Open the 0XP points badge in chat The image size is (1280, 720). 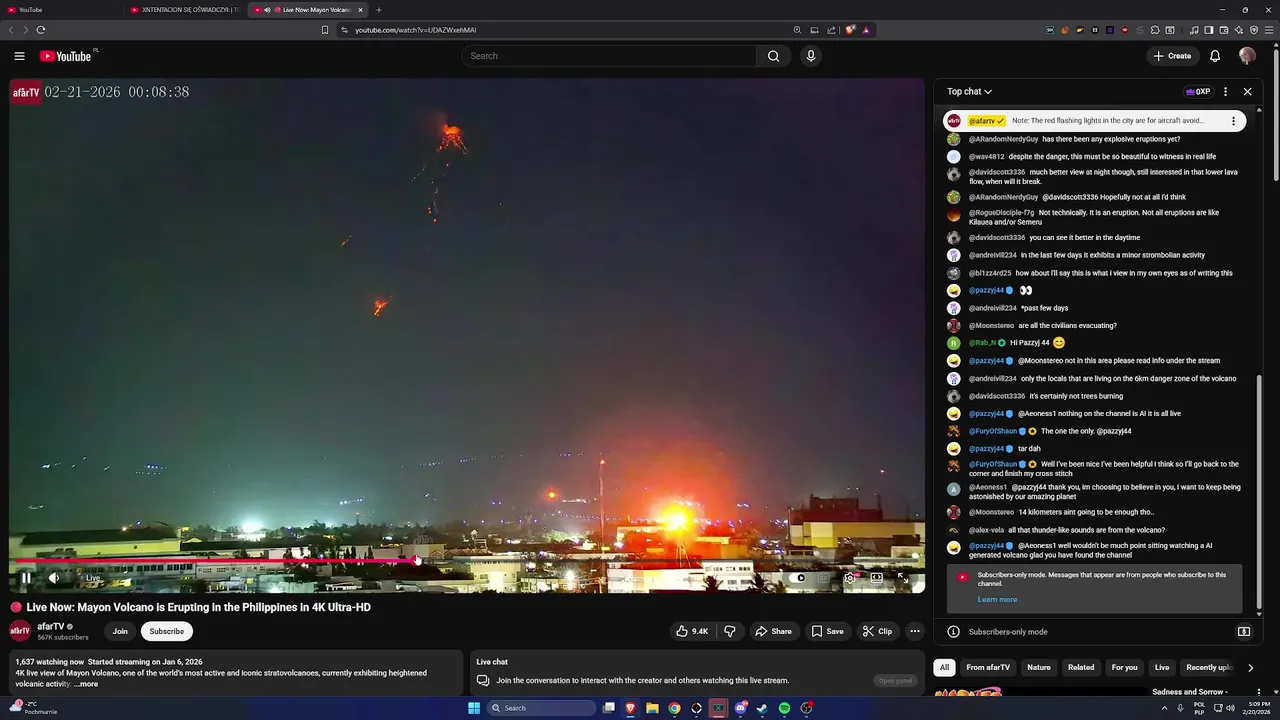pyautogui.click(x=1198, y=91)
